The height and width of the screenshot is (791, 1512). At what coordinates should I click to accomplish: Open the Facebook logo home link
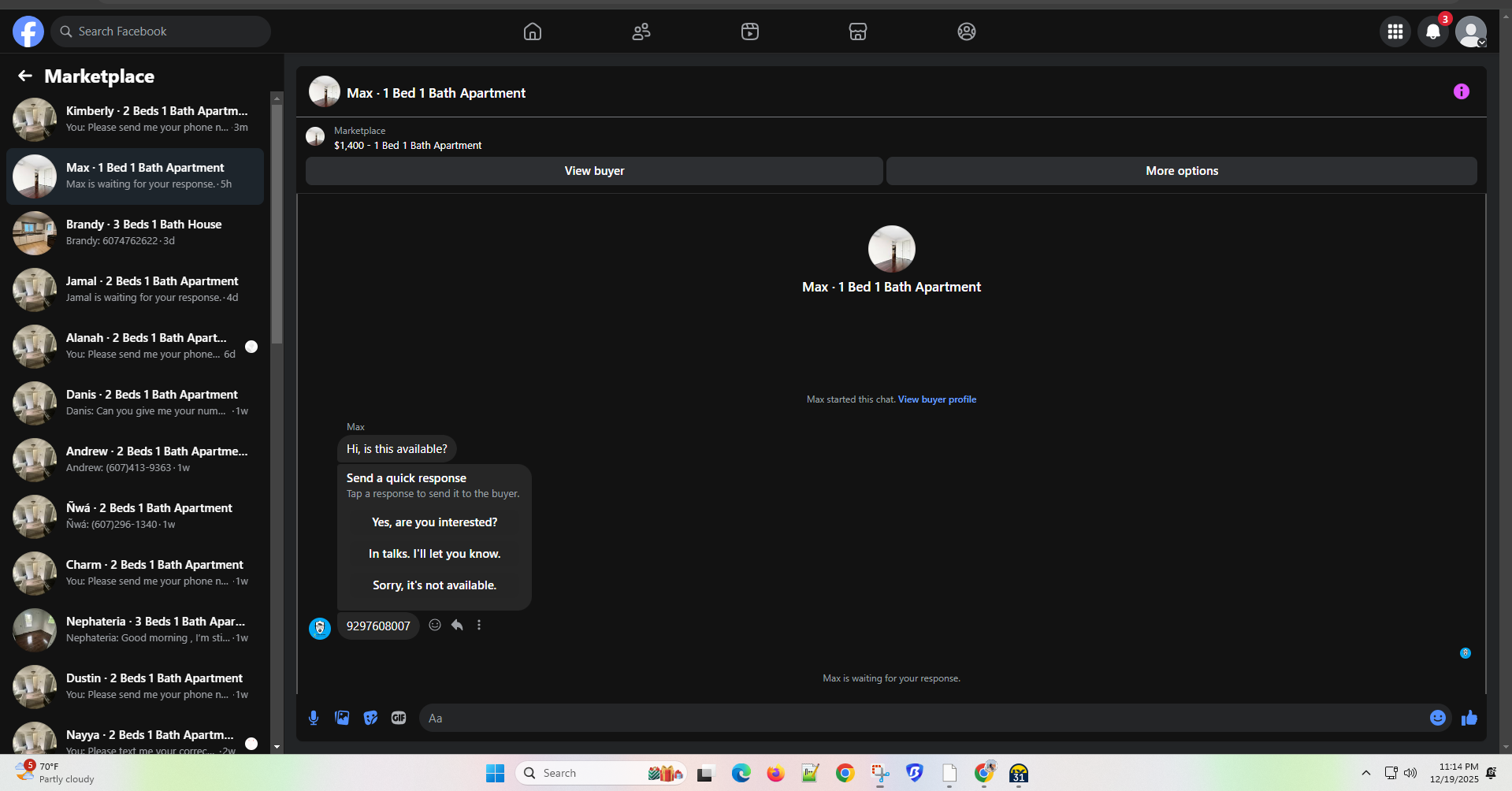[28, 32]
